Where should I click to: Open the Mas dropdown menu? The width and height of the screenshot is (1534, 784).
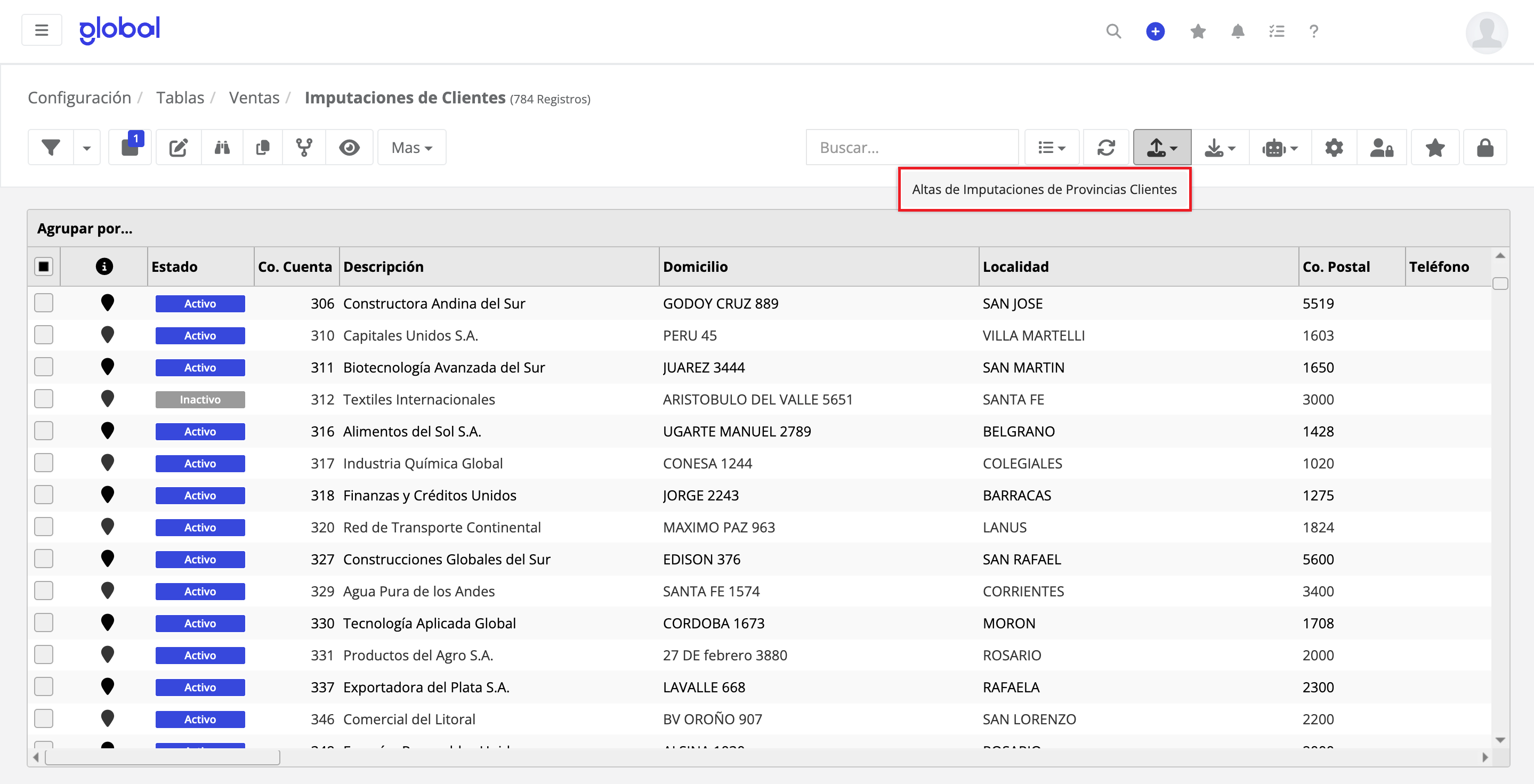coord(411,147)
